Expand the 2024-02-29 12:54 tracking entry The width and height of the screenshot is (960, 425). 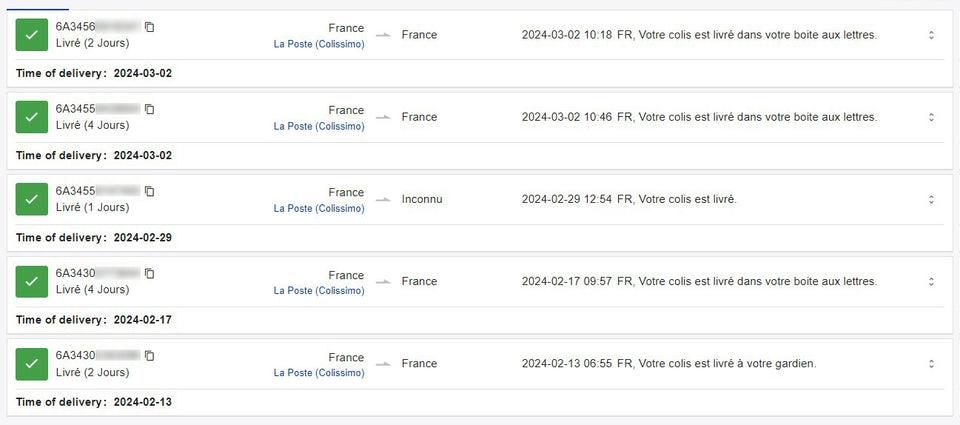pyautogui.click(x=931, y=199)
